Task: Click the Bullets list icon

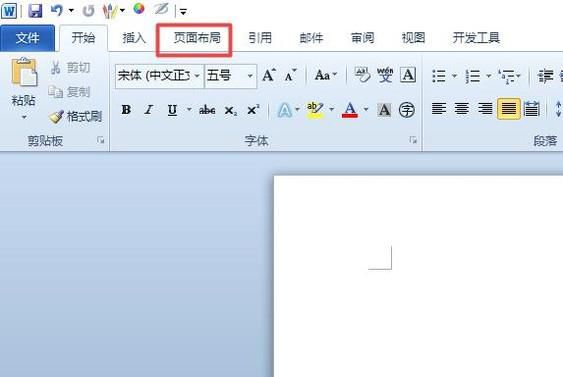Action: click(x=439, y=76)
